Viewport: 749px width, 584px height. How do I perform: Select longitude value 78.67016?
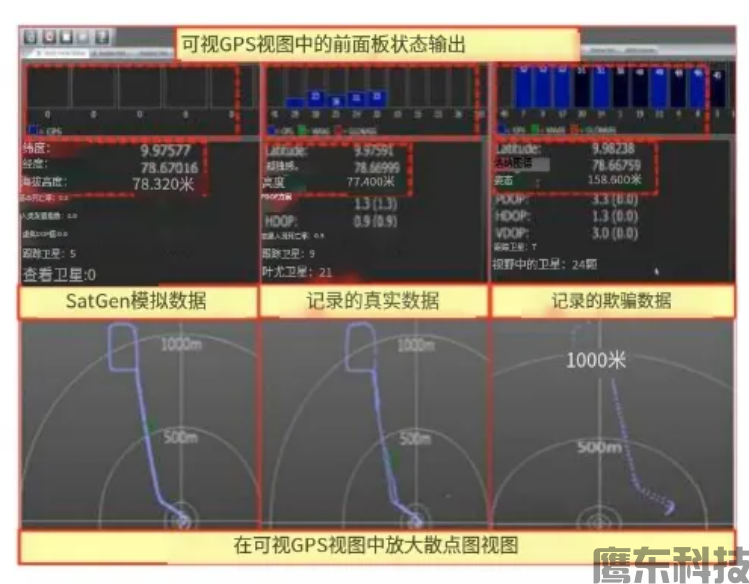(169, 168)
